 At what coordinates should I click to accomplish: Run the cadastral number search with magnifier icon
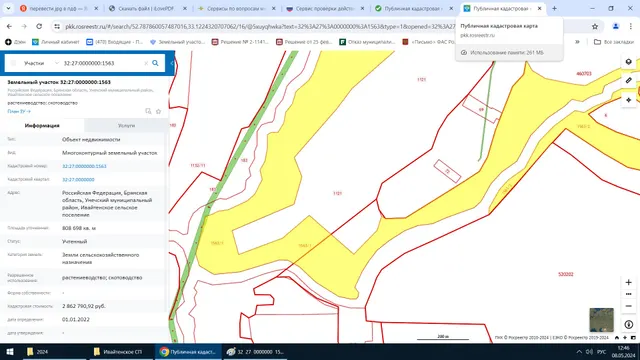pos(155,63)
